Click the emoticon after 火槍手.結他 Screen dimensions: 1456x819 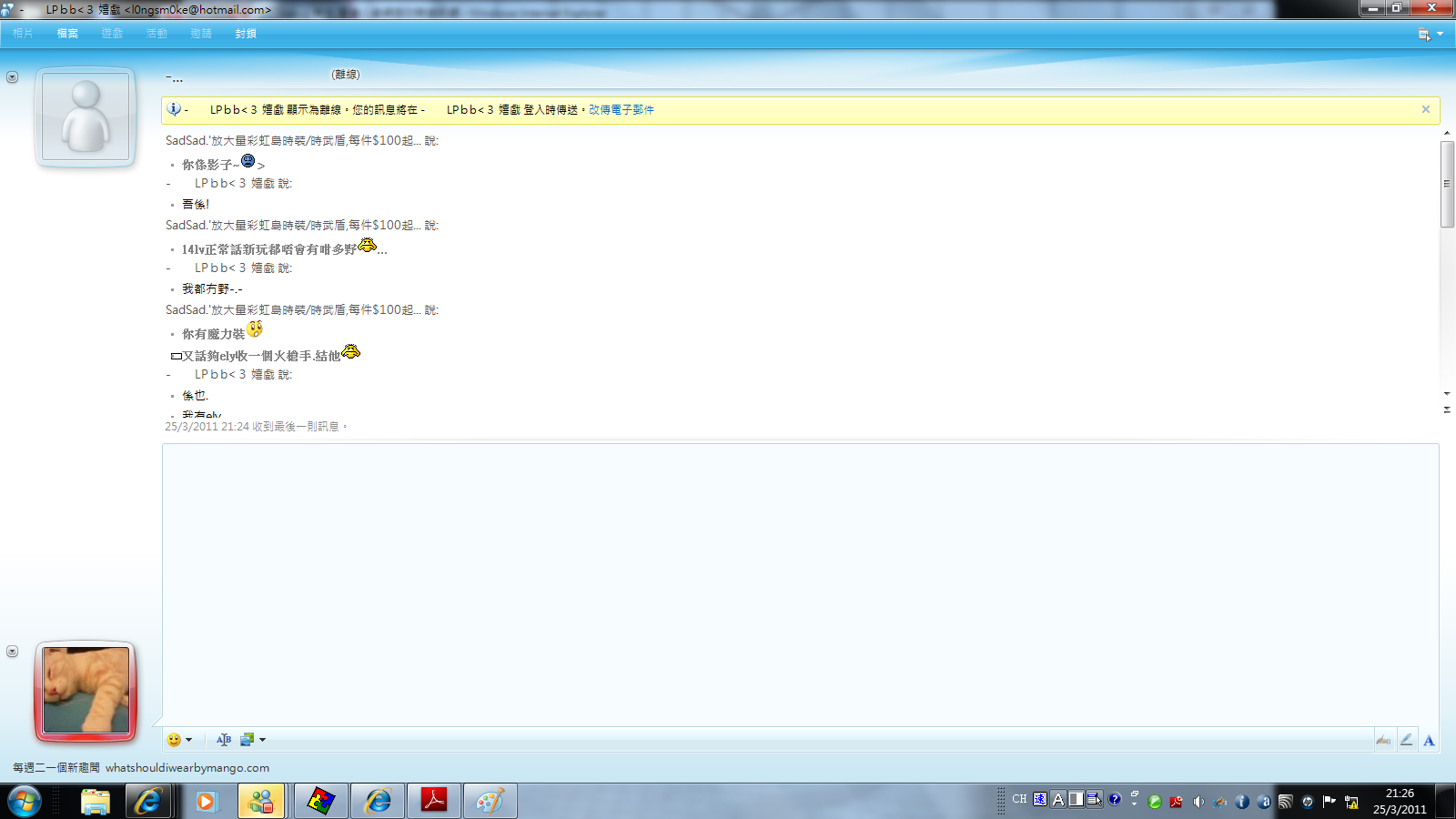coord(351,351)
